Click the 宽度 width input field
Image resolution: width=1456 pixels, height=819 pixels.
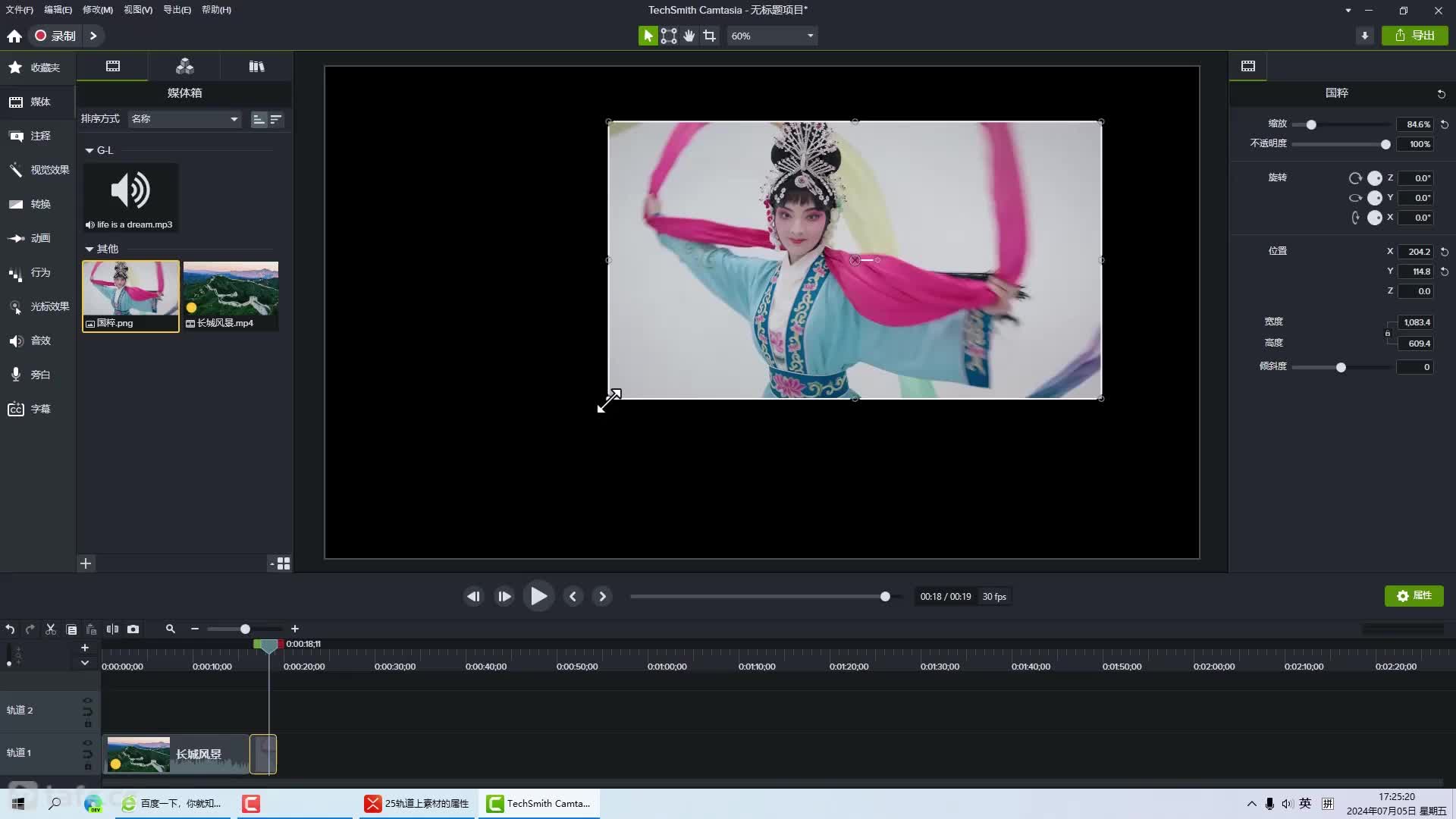(x=1416, y=322)
